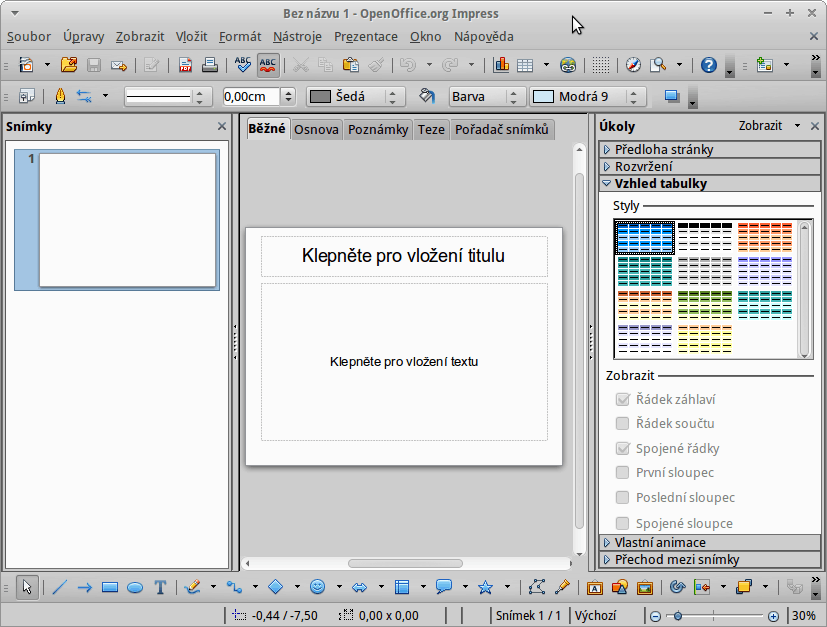Select the Block Arrows tool
This screenshot has width=827, height=627.
point(360,587)
